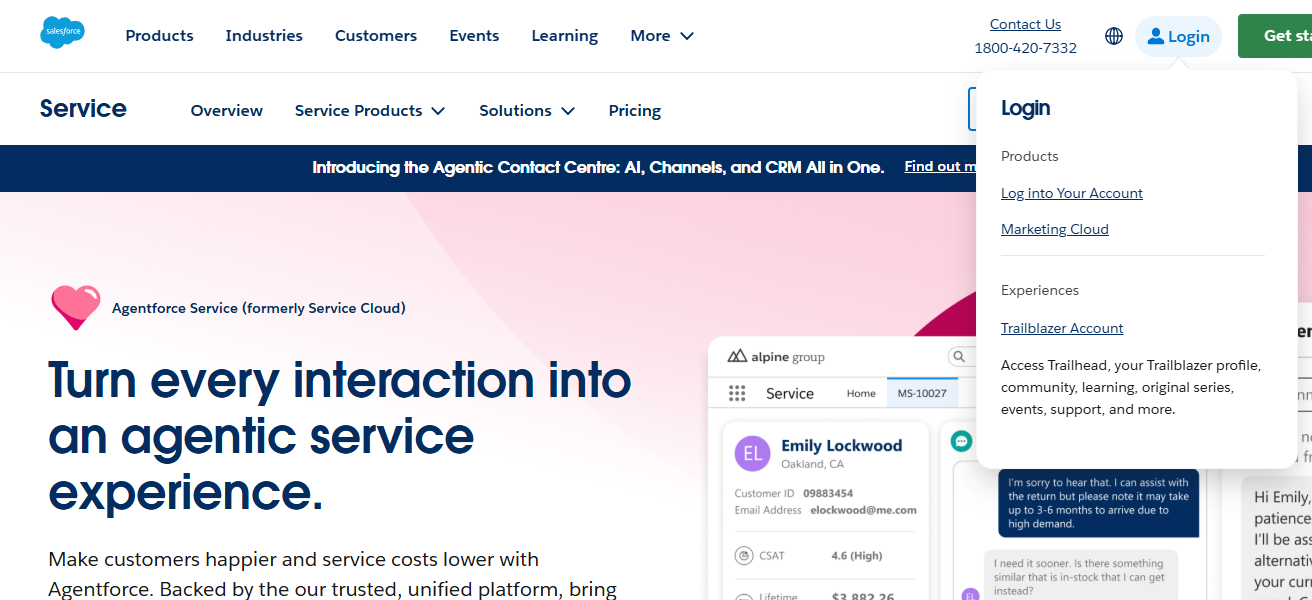Click the Login button

pyautogui.click(x=1178, y=36)
